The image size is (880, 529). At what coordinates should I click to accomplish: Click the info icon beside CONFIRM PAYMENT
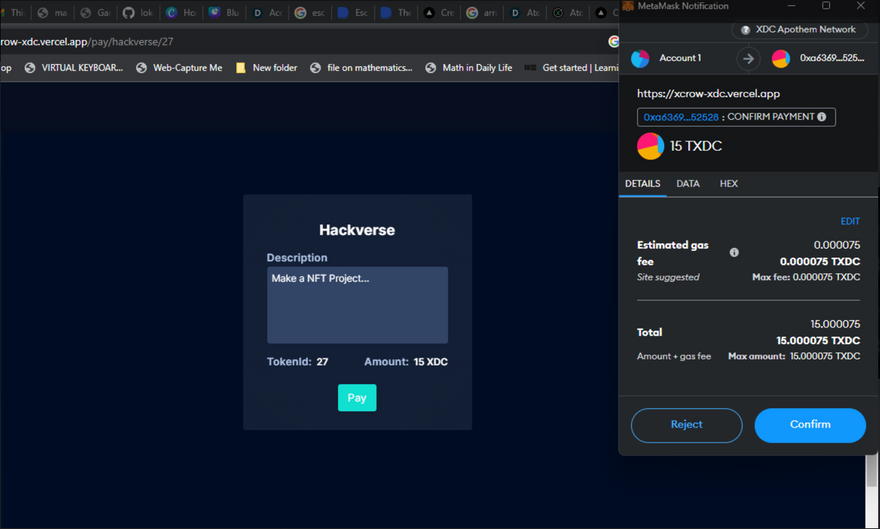click(822, 117)
